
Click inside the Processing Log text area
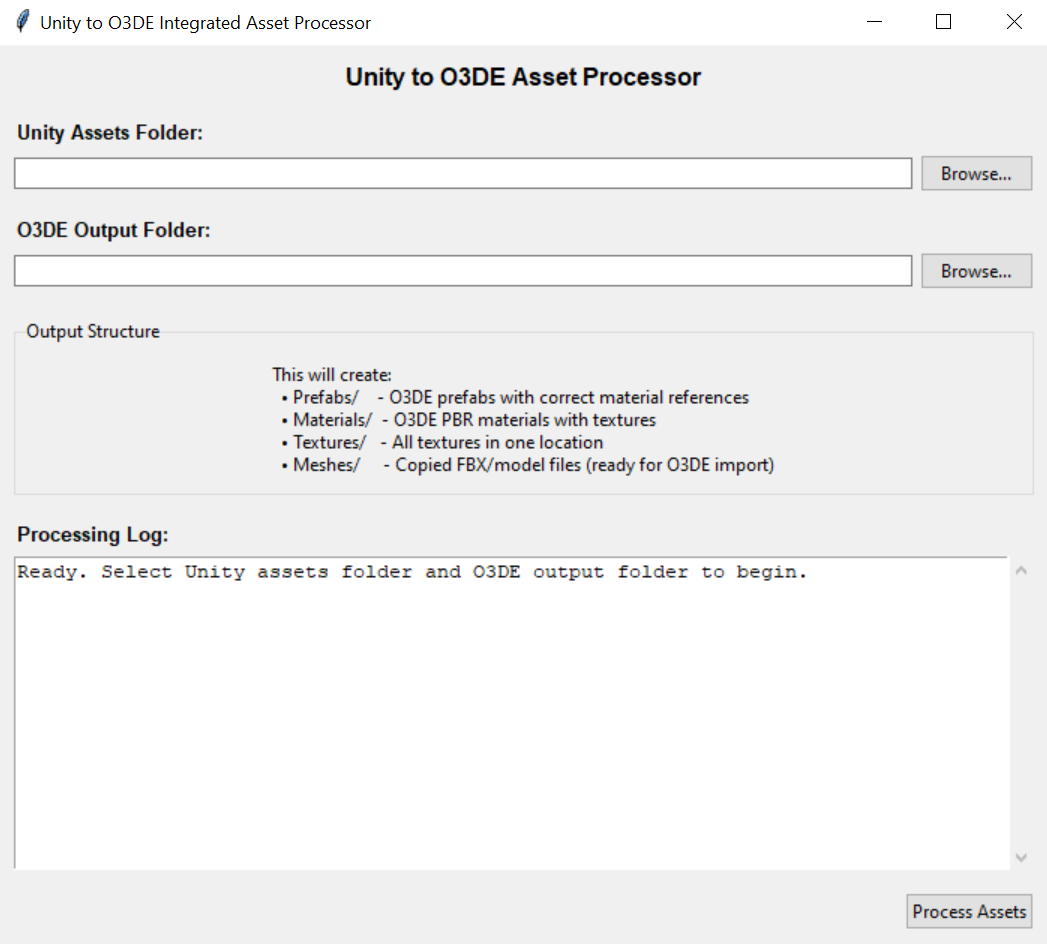point(510,720)
